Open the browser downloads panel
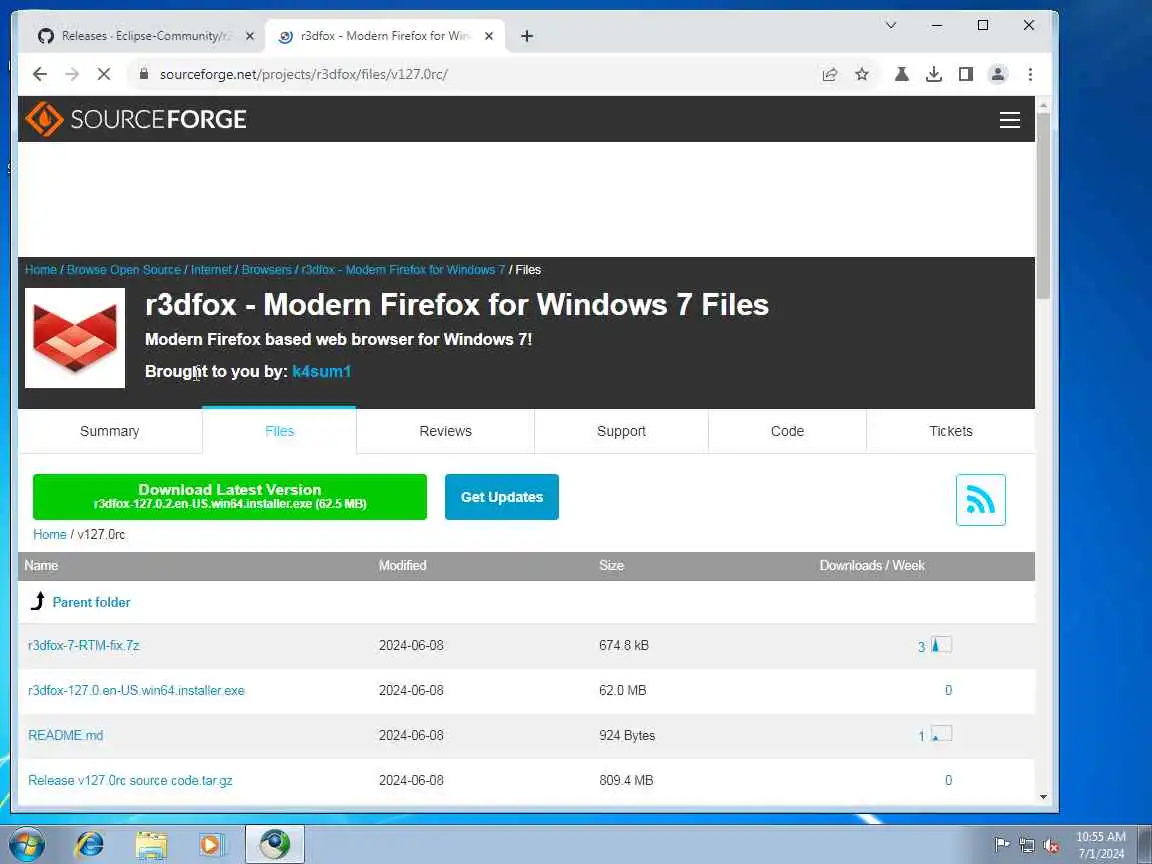1152x864 pixels. click(x=934, y=74)
